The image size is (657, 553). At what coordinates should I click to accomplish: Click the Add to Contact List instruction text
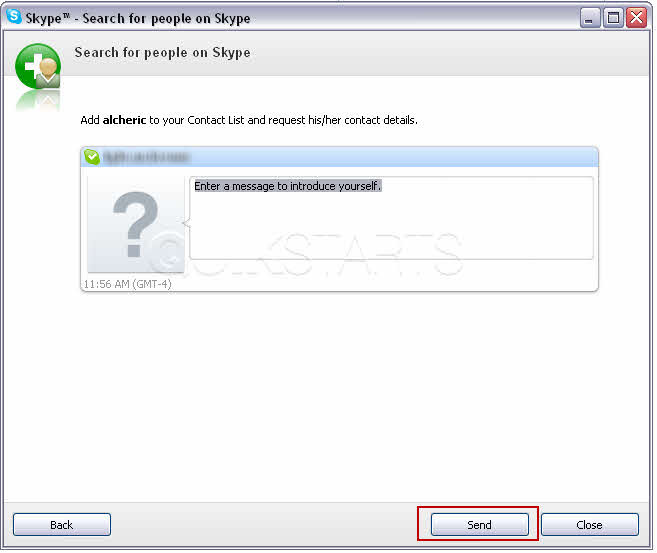(x=249, y=120)
